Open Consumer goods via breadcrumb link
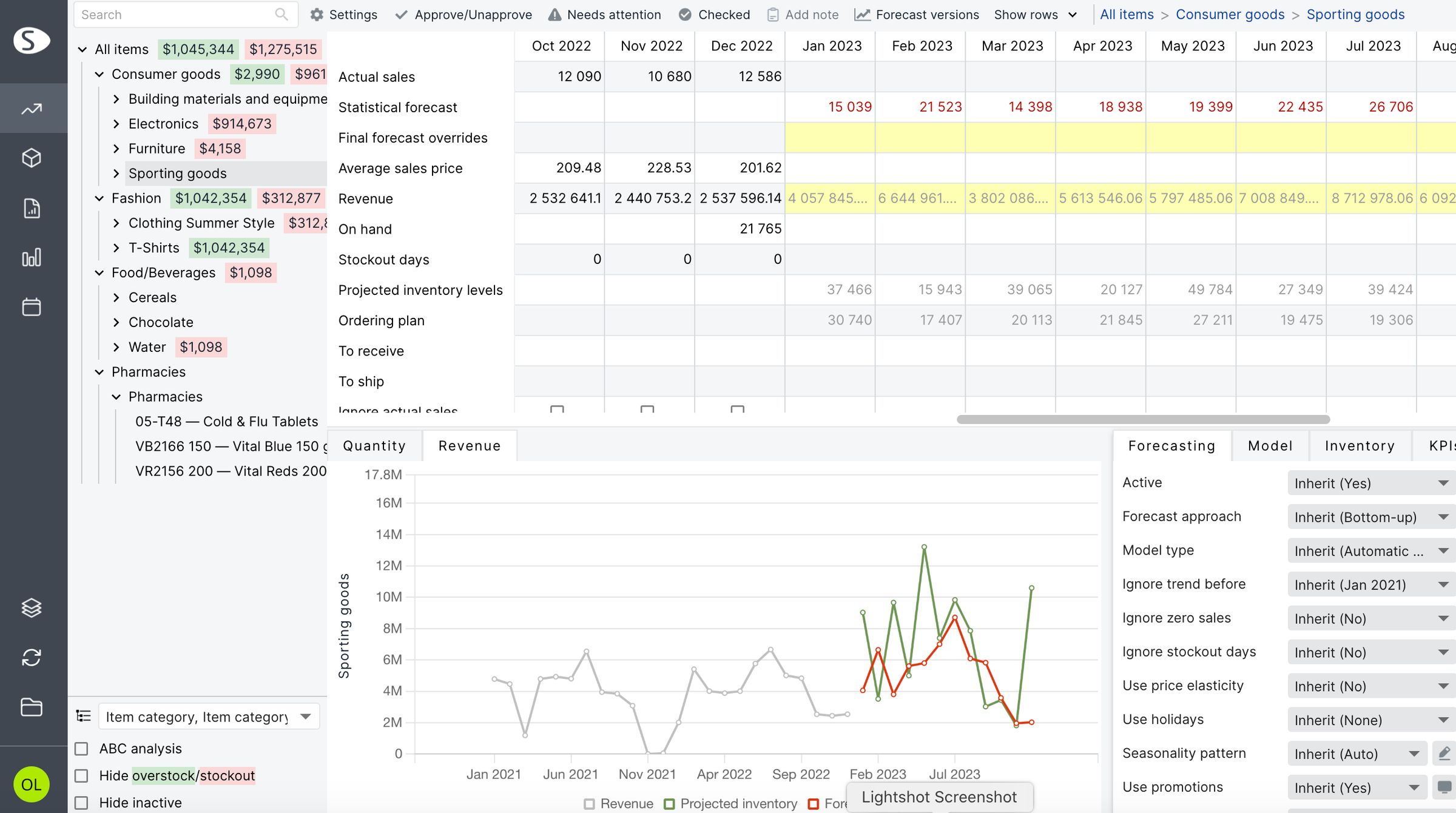The height and width of the screenshot is (813, 1456). (1230, 14)
